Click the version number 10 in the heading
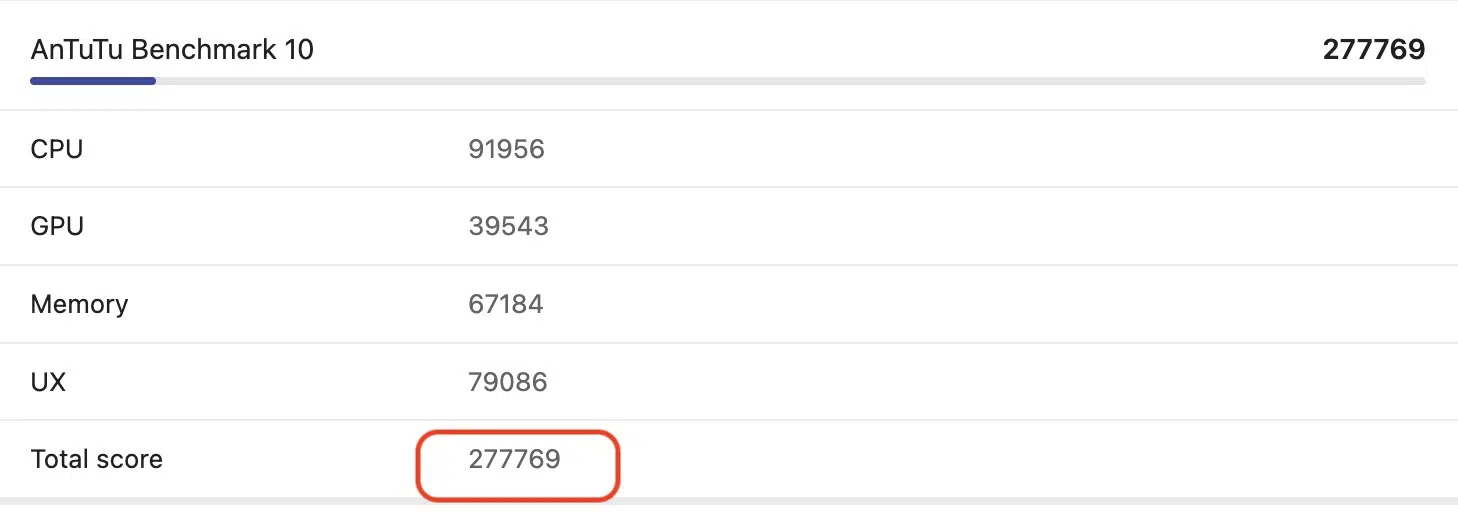The height and width of the screenshot is (512, 1458). pyautogui.click(x=298, y=50)
